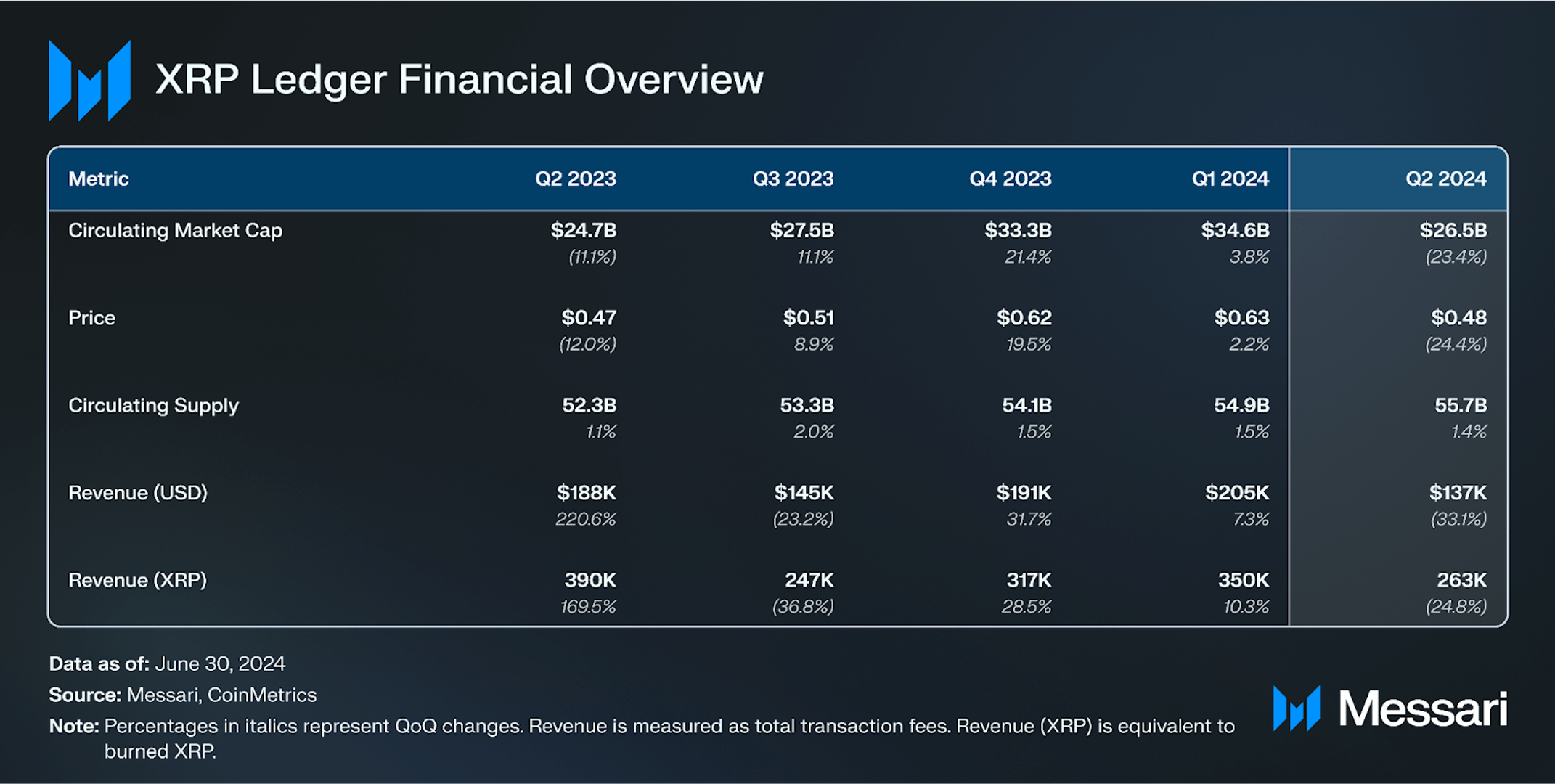Screen dimensions: 1555x784
Task: Click the Messari logo icon at bottom-right
Action: [1296, 708]
